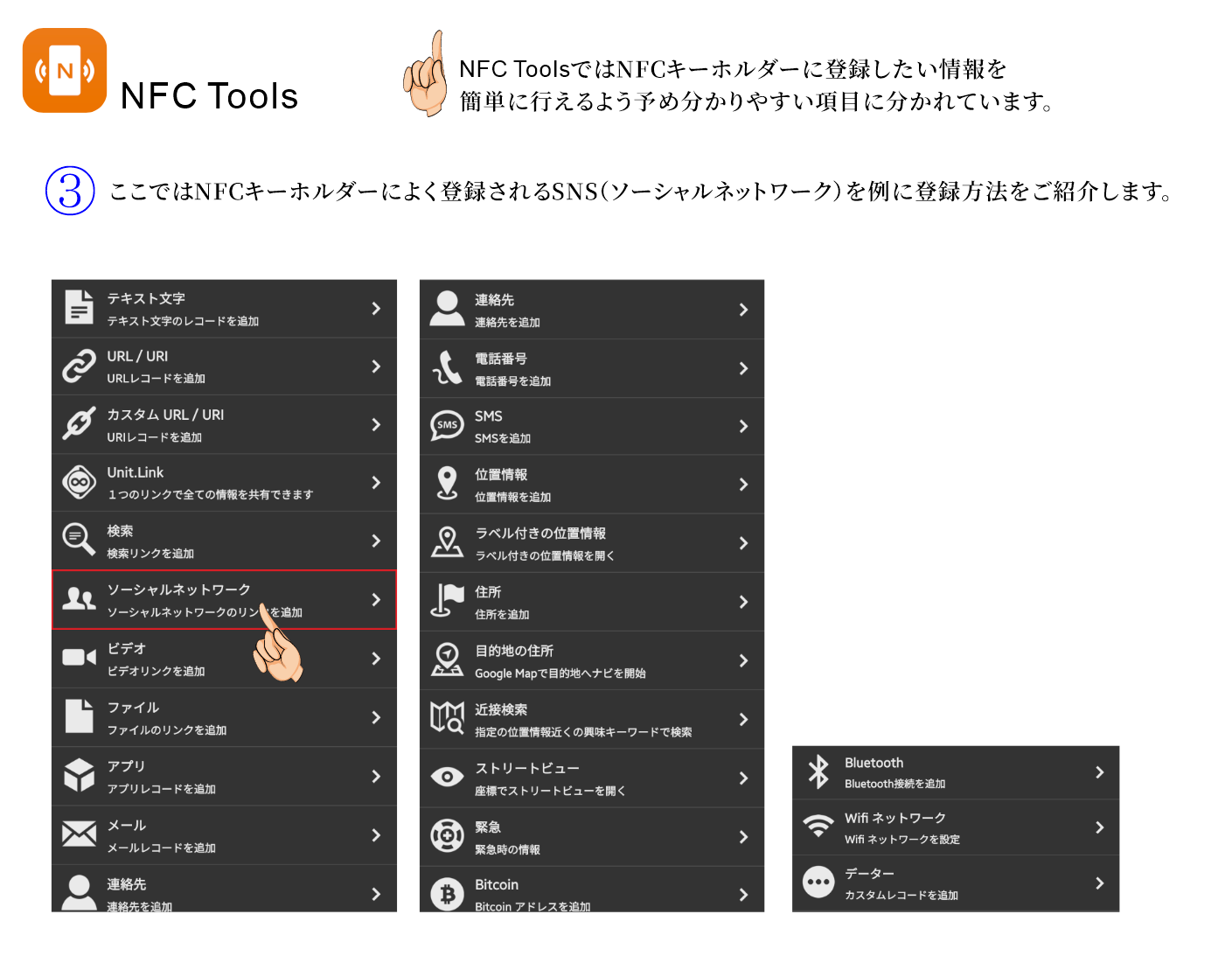Tap the 電話番号 handset icon
Screen dimensions: 1232x956
click(x=447, y=367)
